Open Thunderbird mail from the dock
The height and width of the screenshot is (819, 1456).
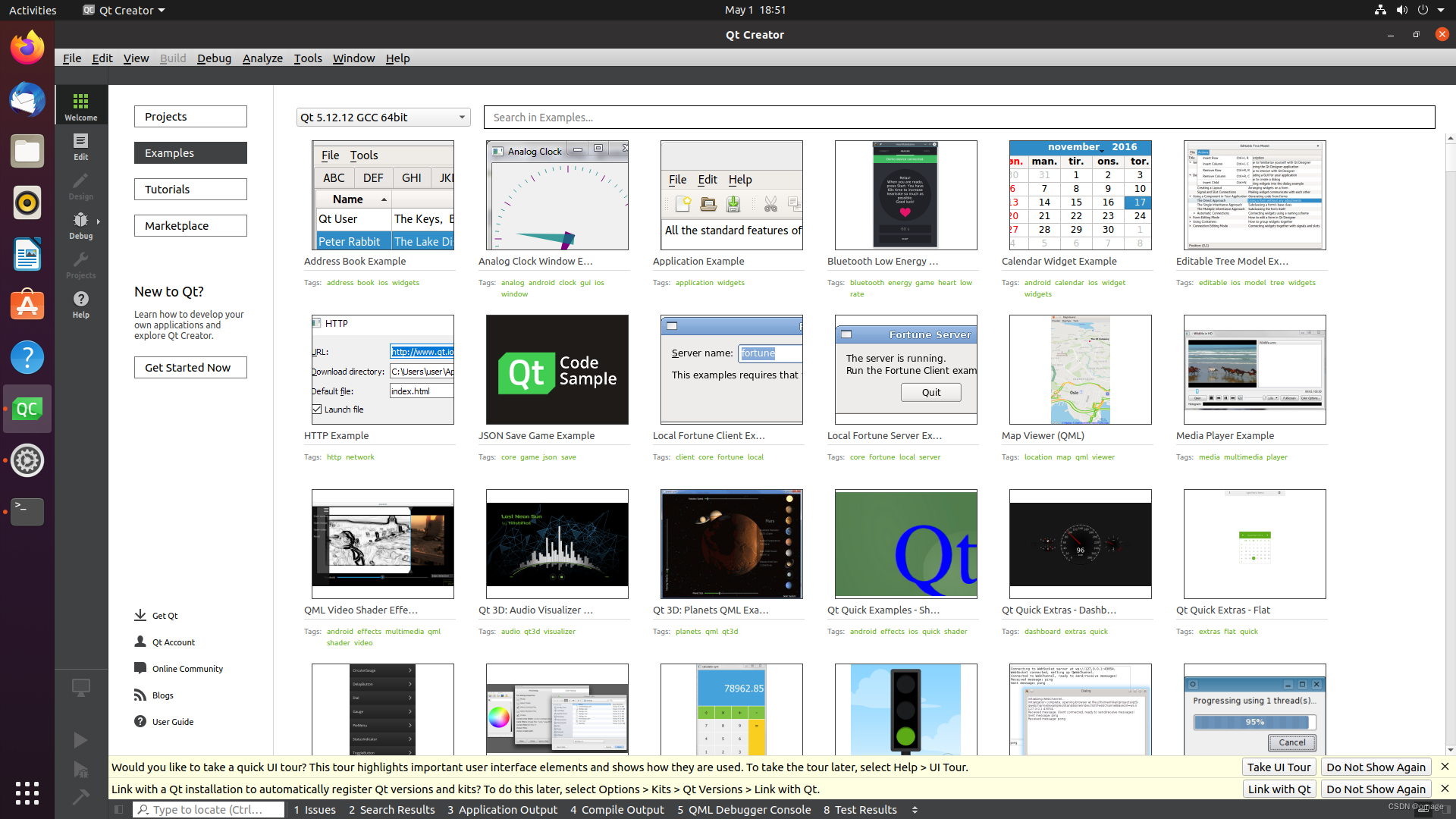(27, 100)
